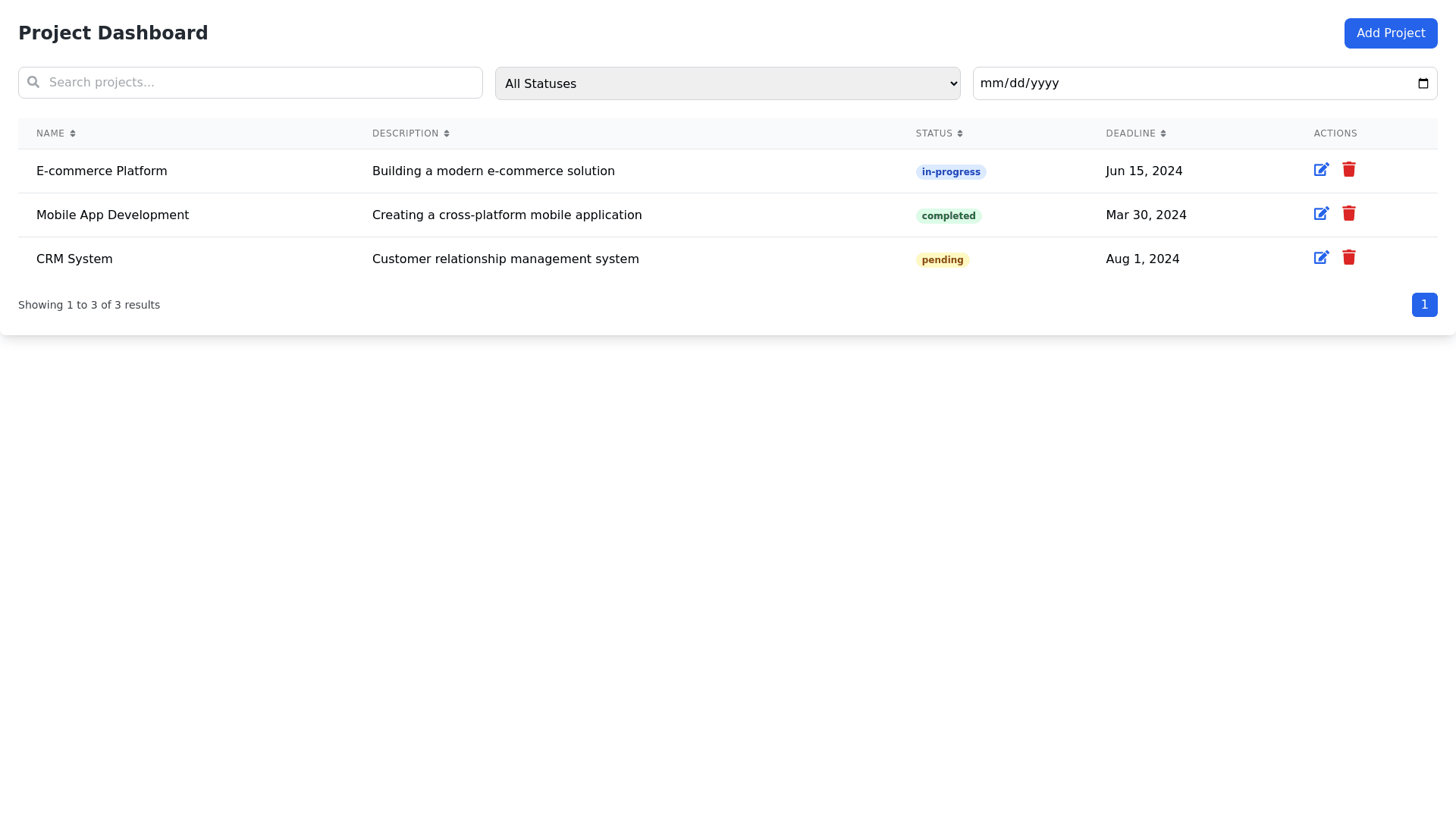Sort table by Status column

click(939, 133)
